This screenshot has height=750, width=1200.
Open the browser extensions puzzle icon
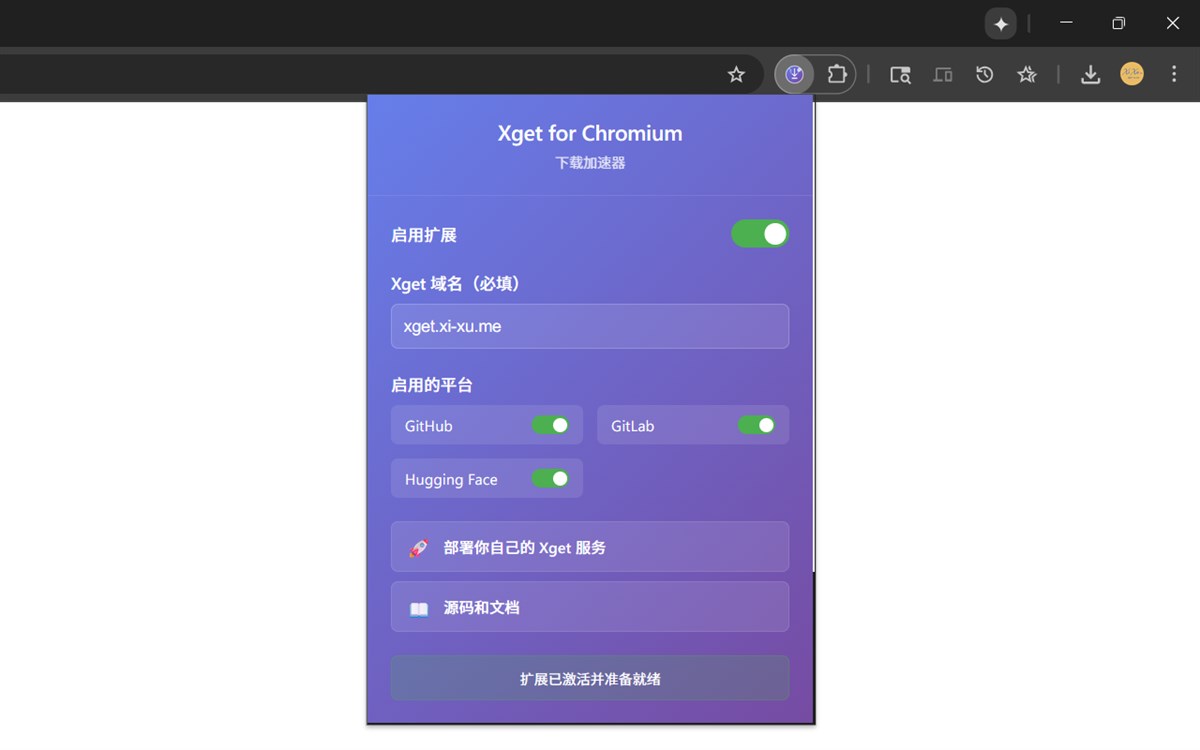click(x=836, y=73)
